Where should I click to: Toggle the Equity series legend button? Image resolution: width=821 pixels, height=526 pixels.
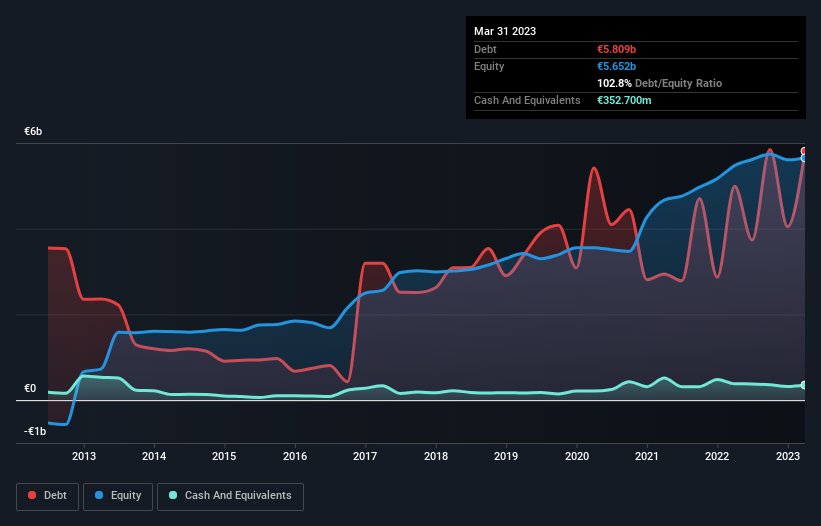(118, 496)
